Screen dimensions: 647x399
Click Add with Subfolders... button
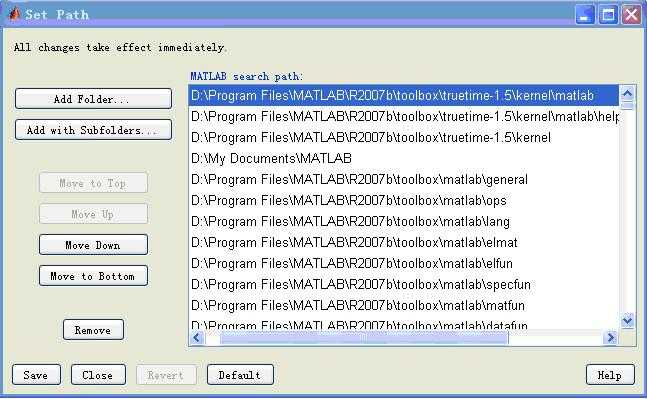coord(93,130)
